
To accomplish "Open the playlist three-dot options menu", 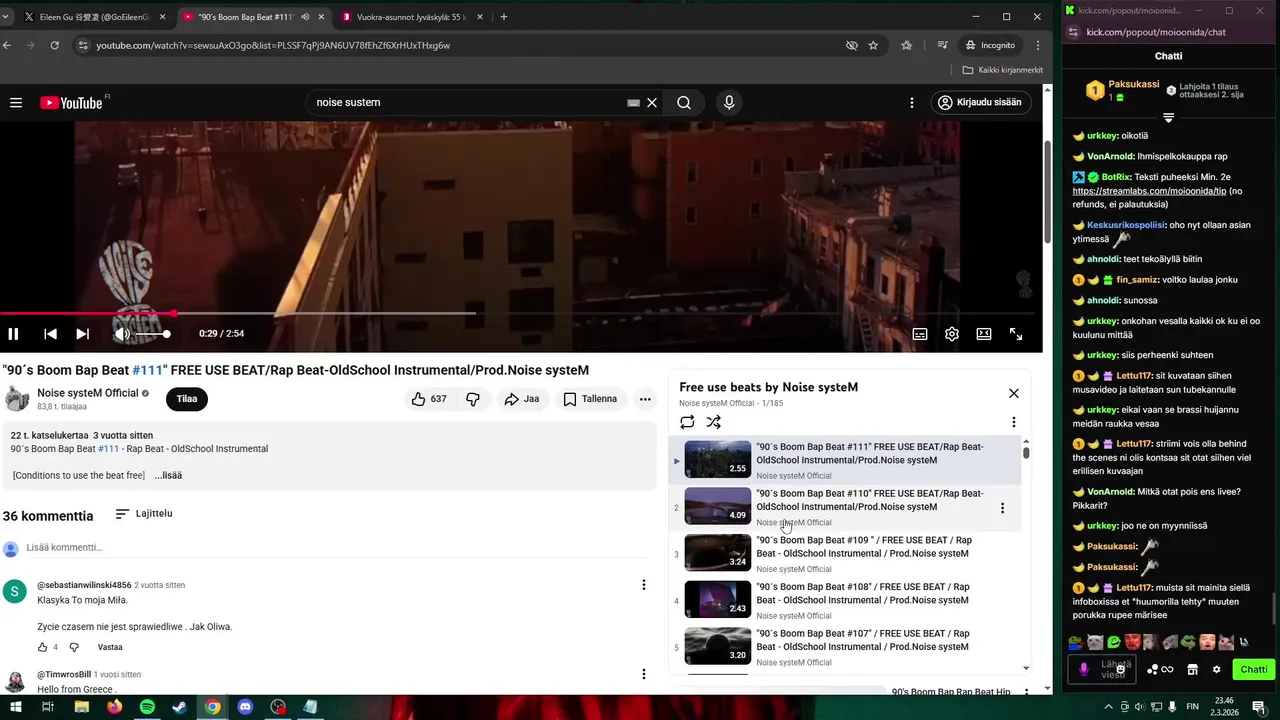I will coord(1013,422).
